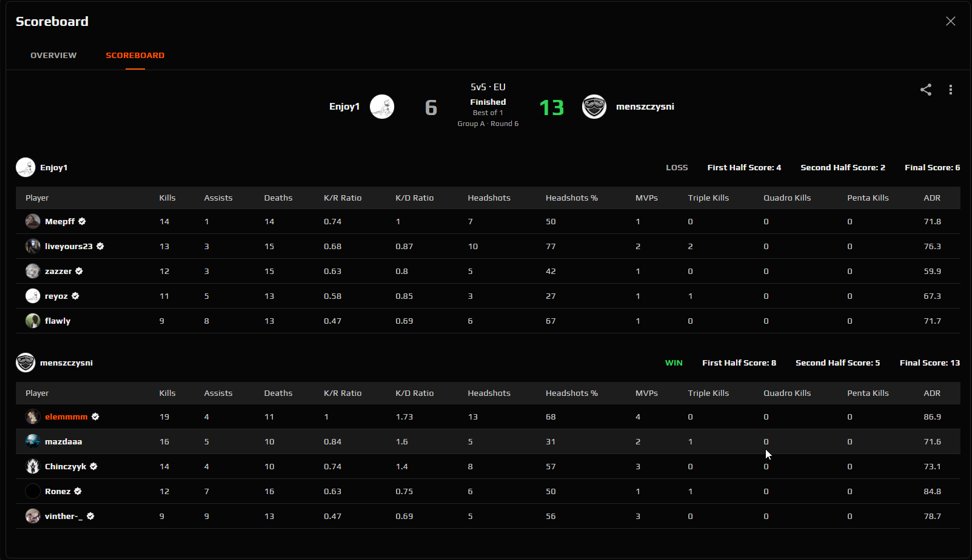Click Kills column header in Enjoy1 table

167,198
